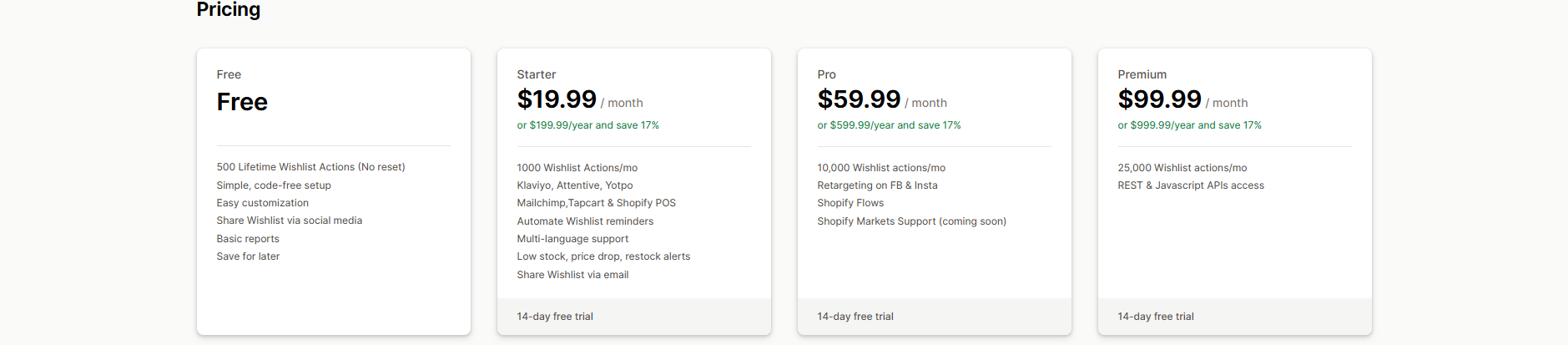Image resolution: width=1568 pixels, height=345 pixels.
Task: Click Premium's 14-day free trial footer
Action: (x=1156, y=317)
